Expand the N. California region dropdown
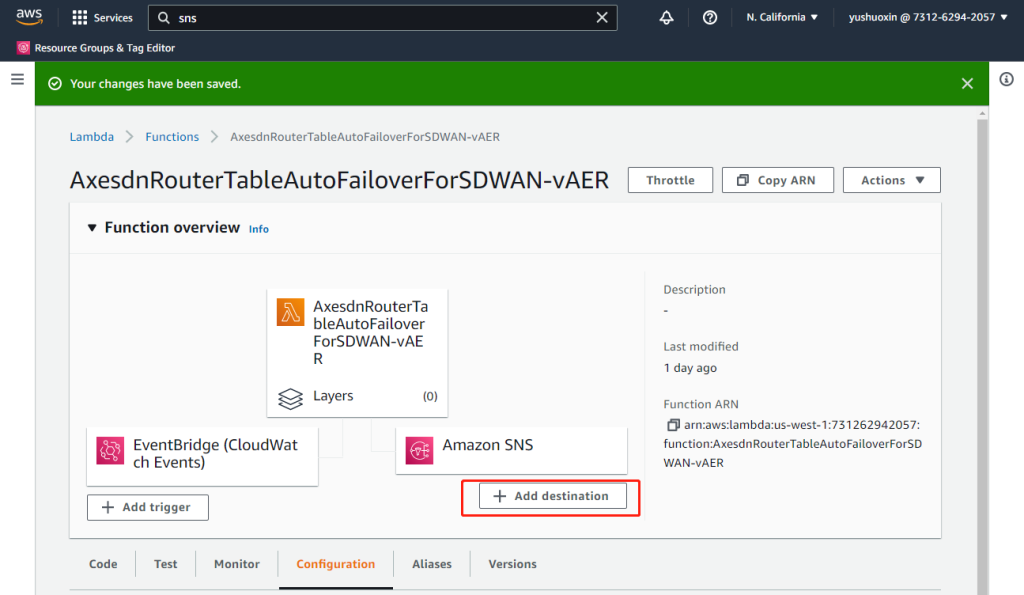 click(782, 18)
